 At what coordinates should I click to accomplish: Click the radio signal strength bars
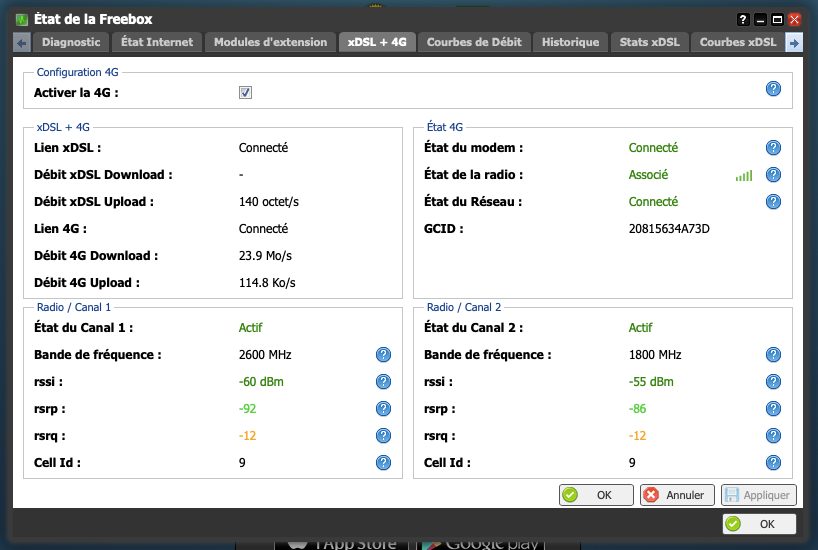(x=744, y=176)
